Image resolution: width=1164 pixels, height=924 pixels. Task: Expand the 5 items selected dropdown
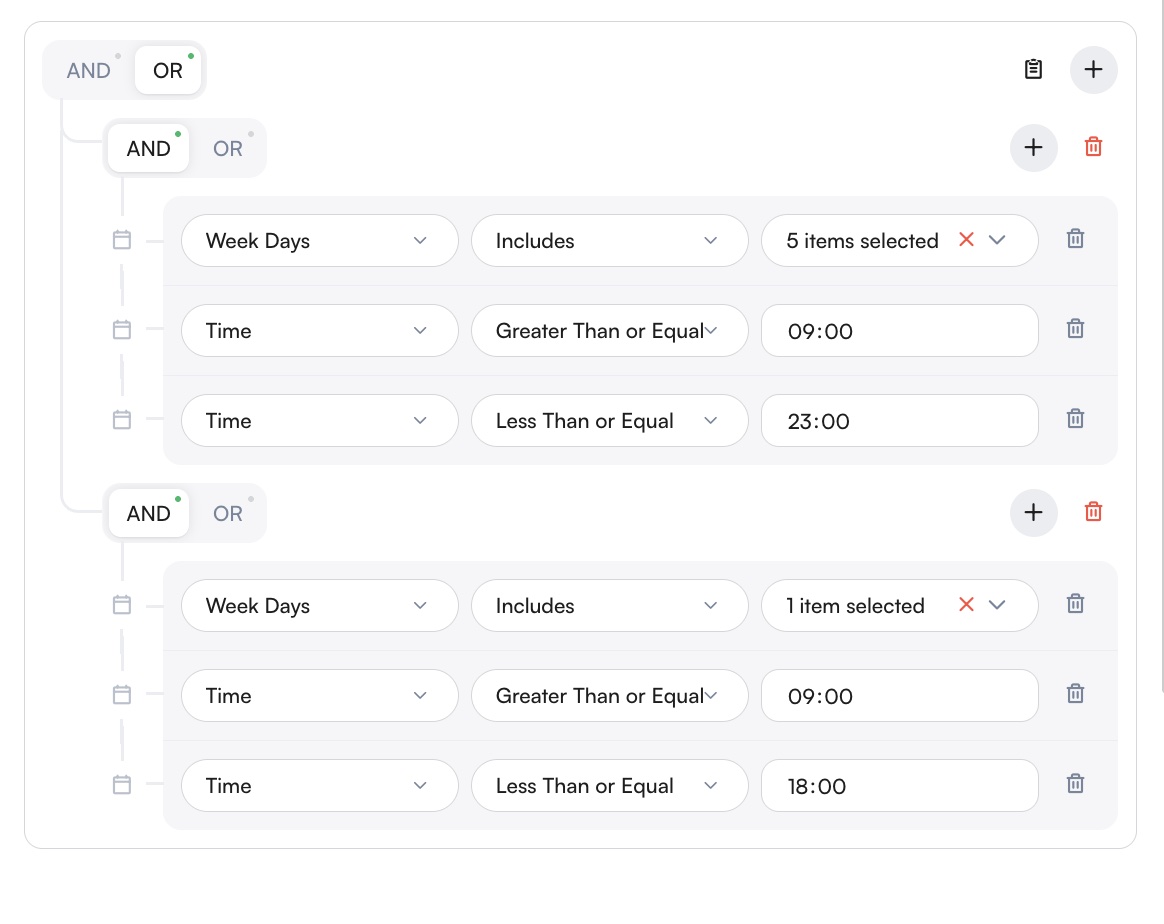997,240
